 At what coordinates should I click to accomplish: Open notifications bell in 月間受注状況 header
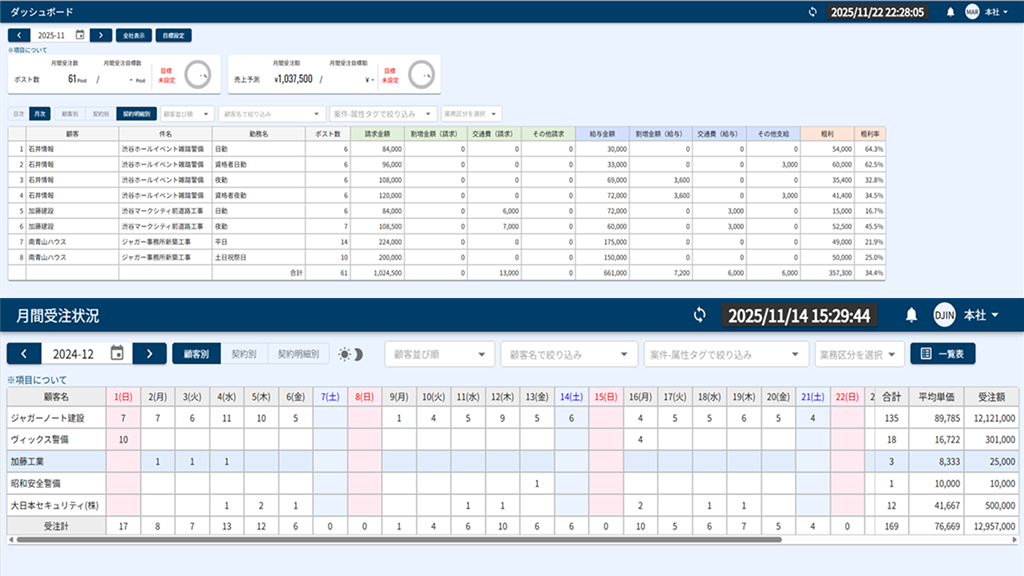[911, 315]
